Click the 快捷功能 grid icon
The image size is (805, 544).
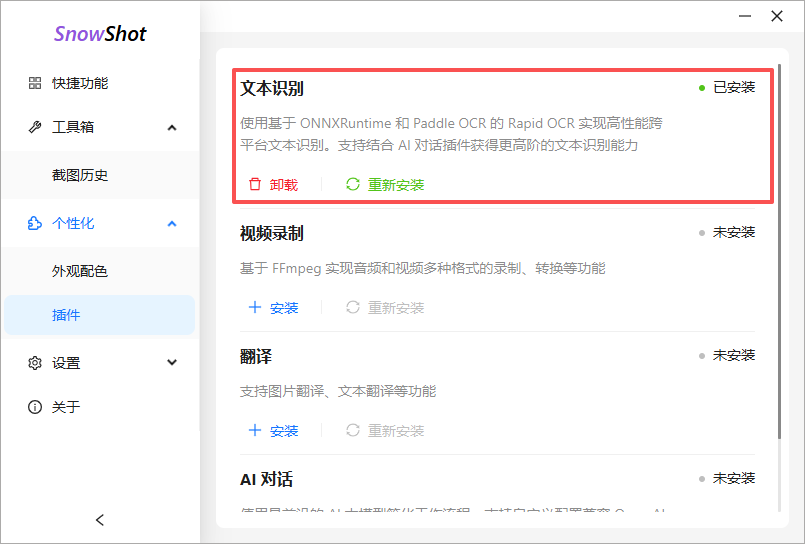[35, 83]
